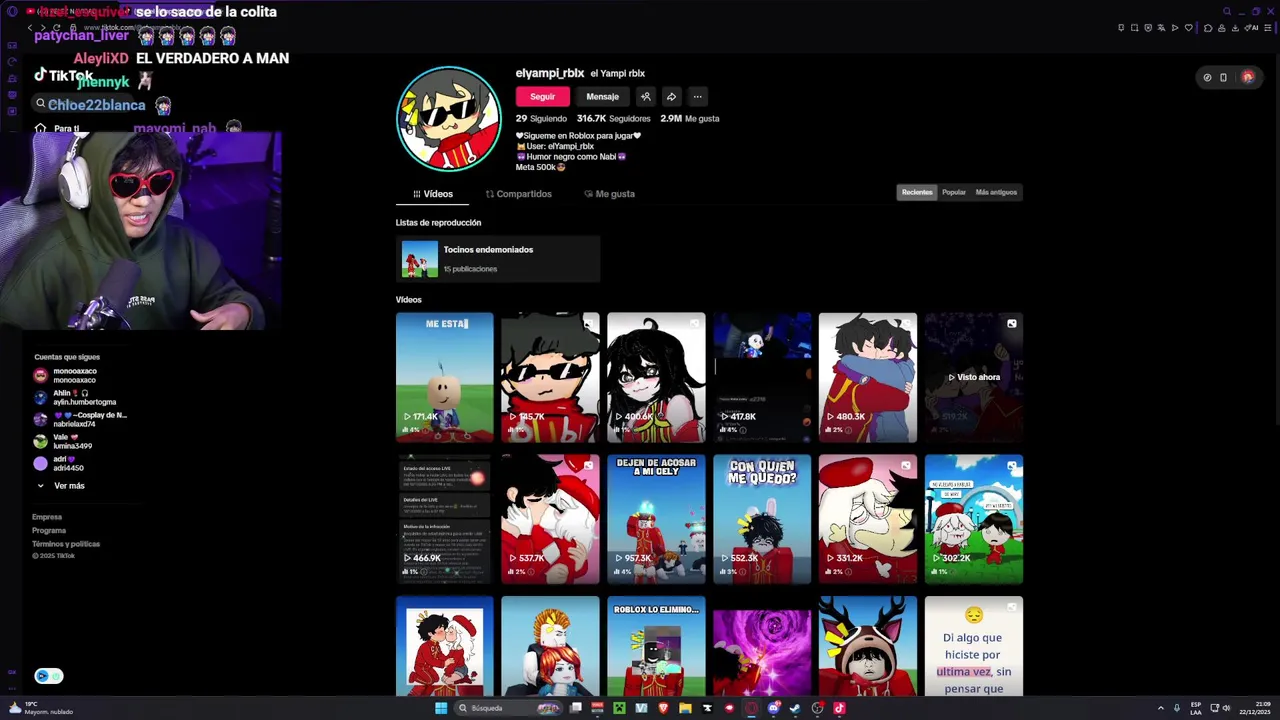Click the browser ad-block shield icon
This screenshot has width=1280, height=720.
(x=1148, y=28)
